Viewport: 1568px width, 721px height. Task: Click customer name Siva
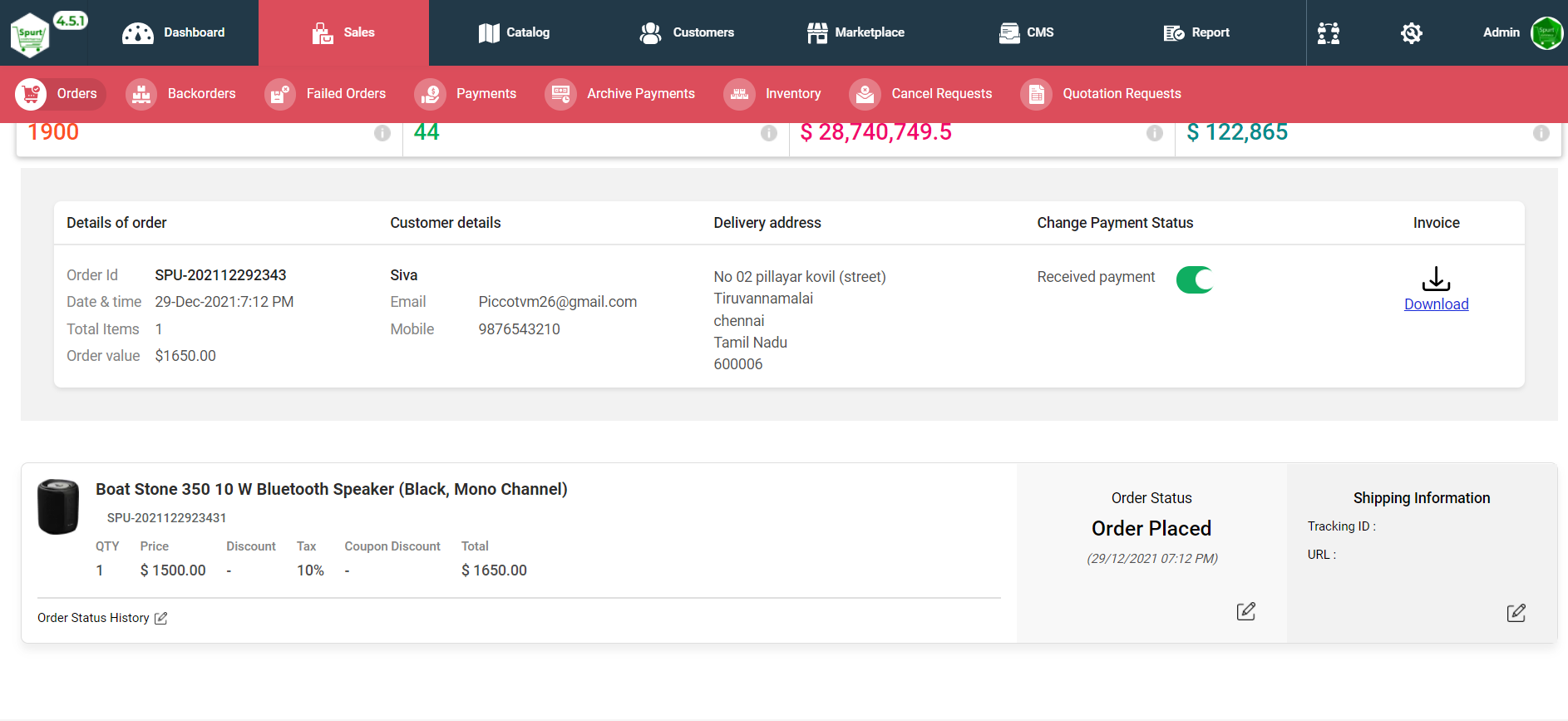point(404,275)
